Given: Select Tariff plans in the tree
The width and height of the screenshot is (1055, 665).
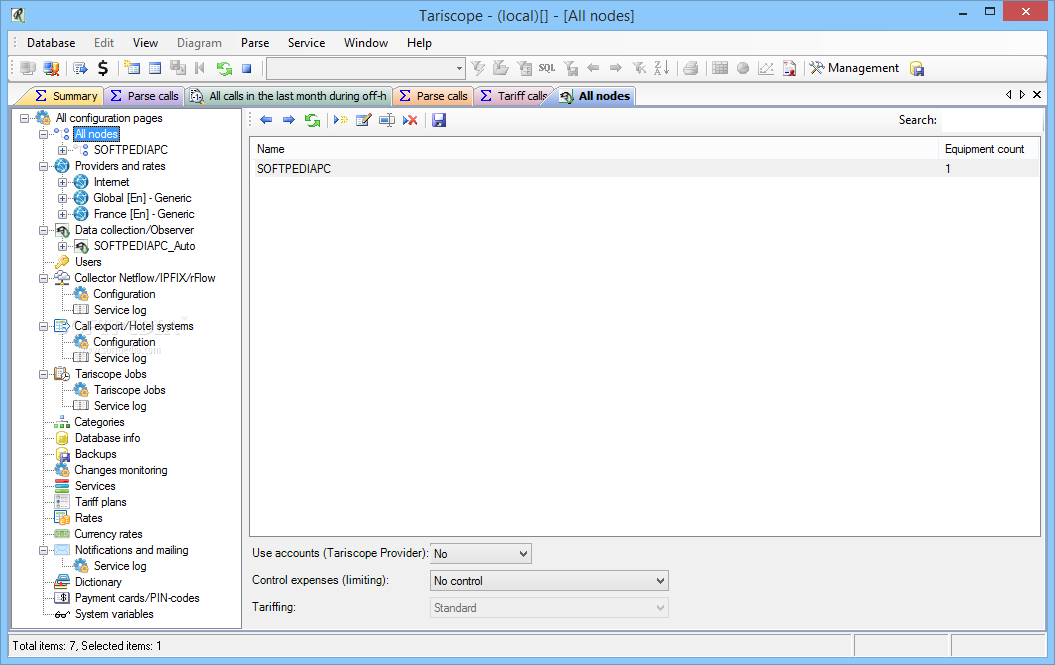Looking at the screenshot, I should (x=100, y=502).
